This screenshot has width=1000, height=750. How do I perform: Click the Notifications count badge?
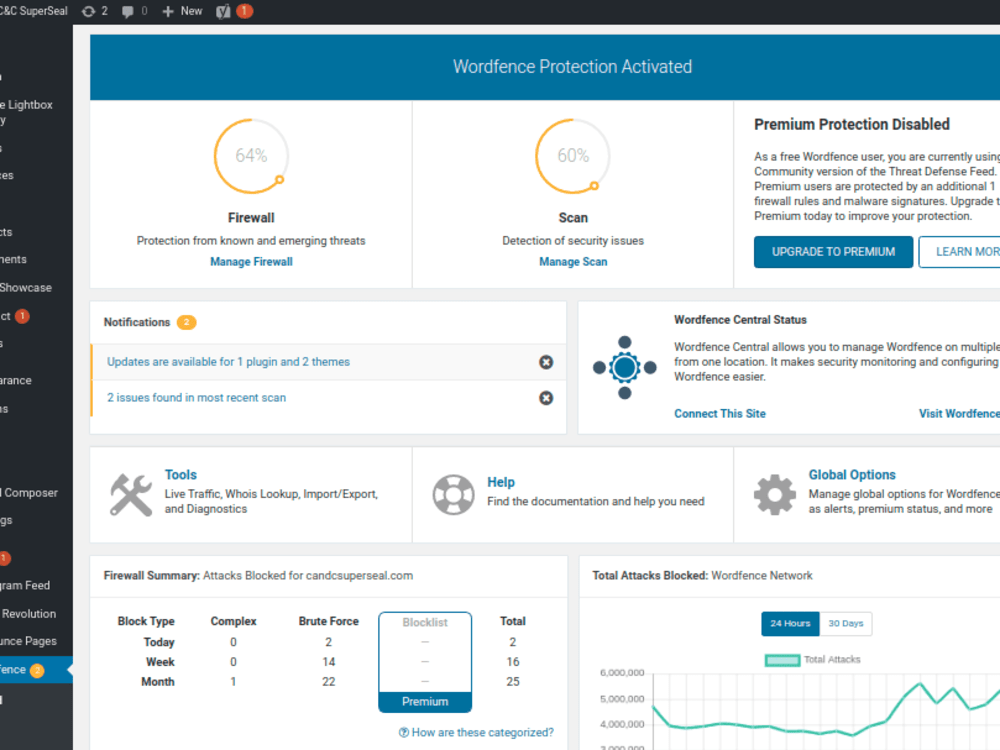click(186, 322)
